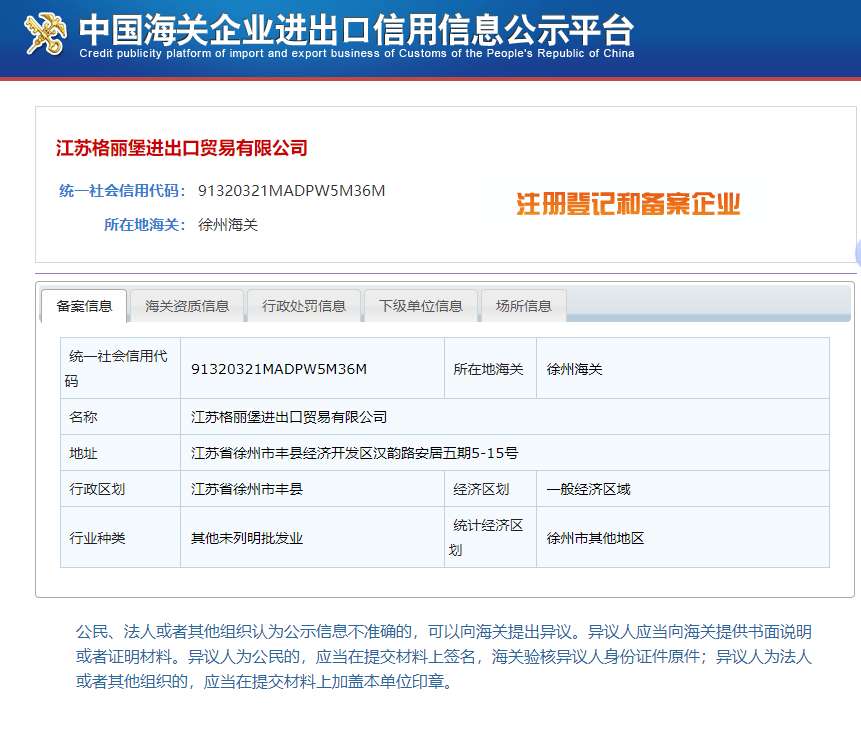Open the 行政处罚信息 tab
861x730 pixels.
point(304,306)
